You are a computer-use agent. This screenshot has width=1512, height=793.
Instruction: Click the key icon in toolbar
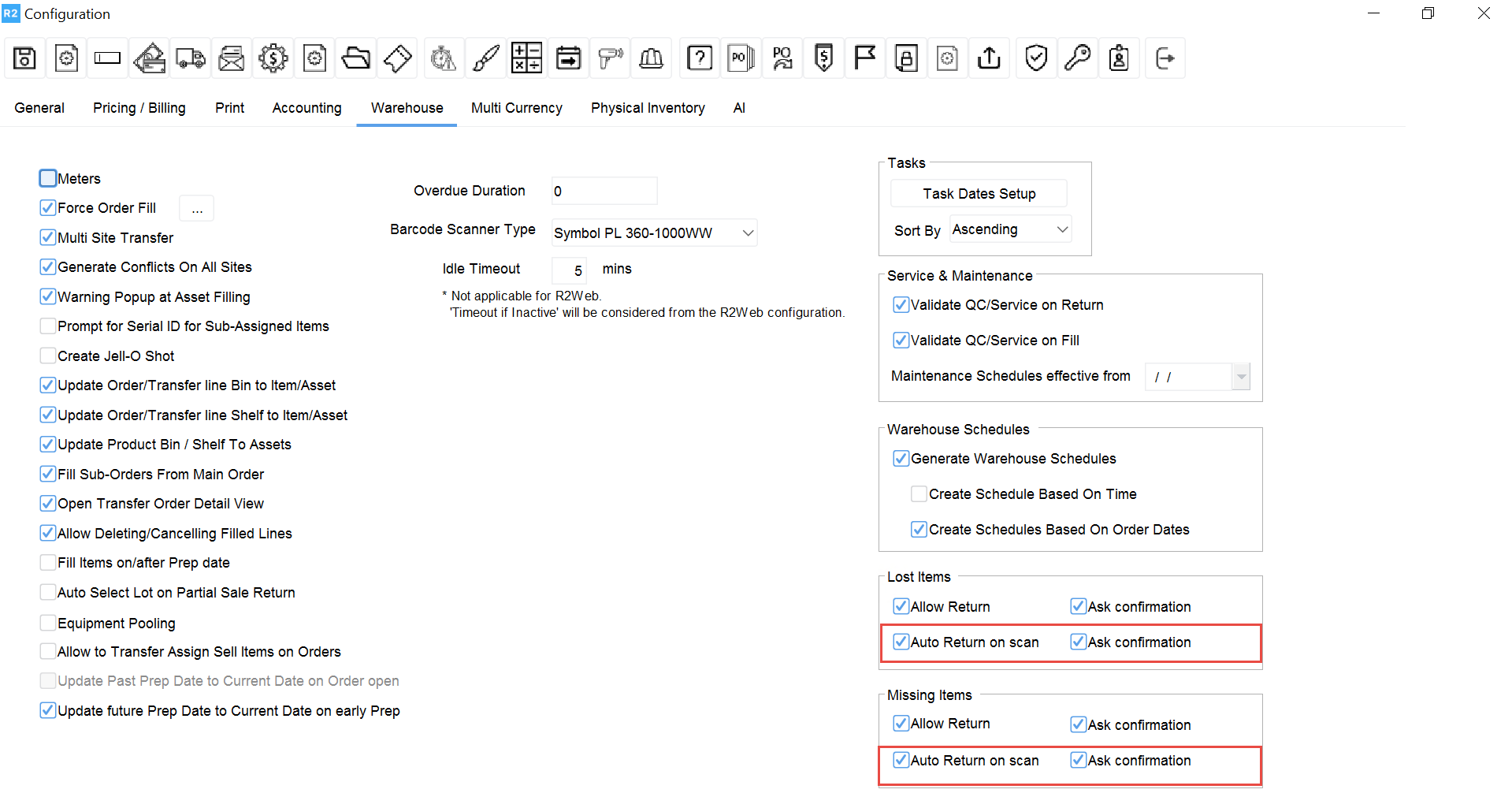[x=1077, y=58]
